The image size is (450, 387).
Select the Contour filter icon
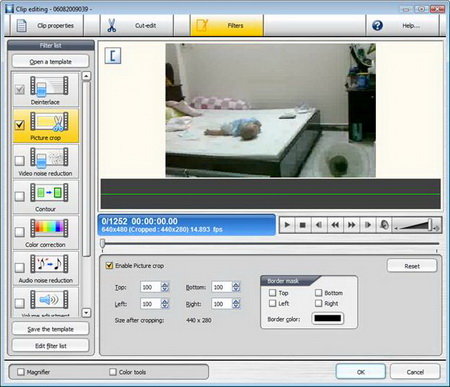point(49,193)
